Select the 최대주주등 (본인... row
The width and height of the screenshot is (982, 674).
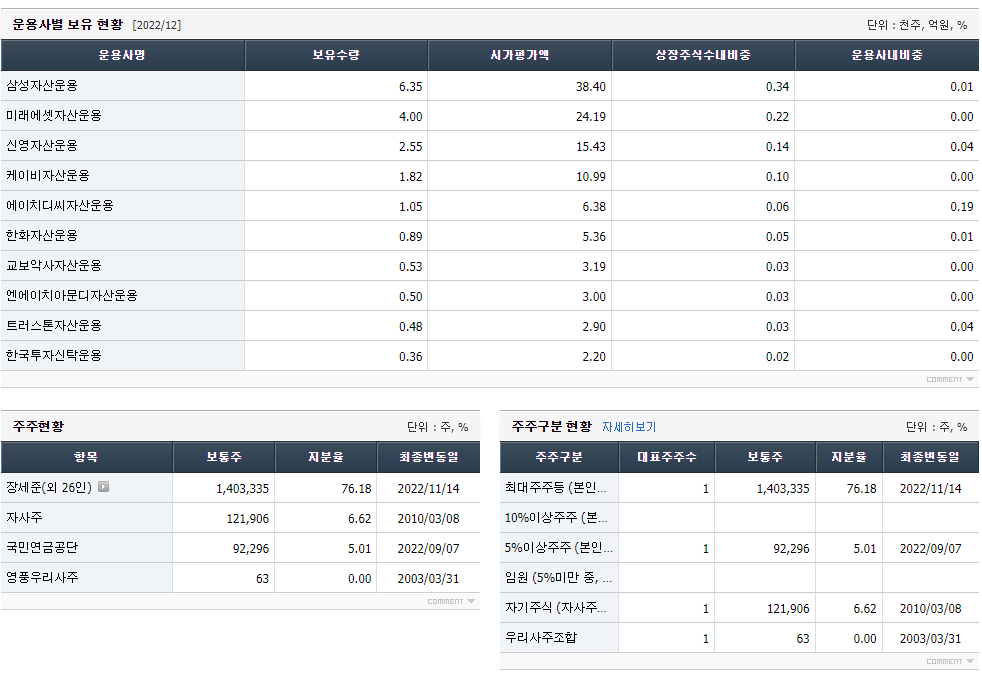(556, 487)
